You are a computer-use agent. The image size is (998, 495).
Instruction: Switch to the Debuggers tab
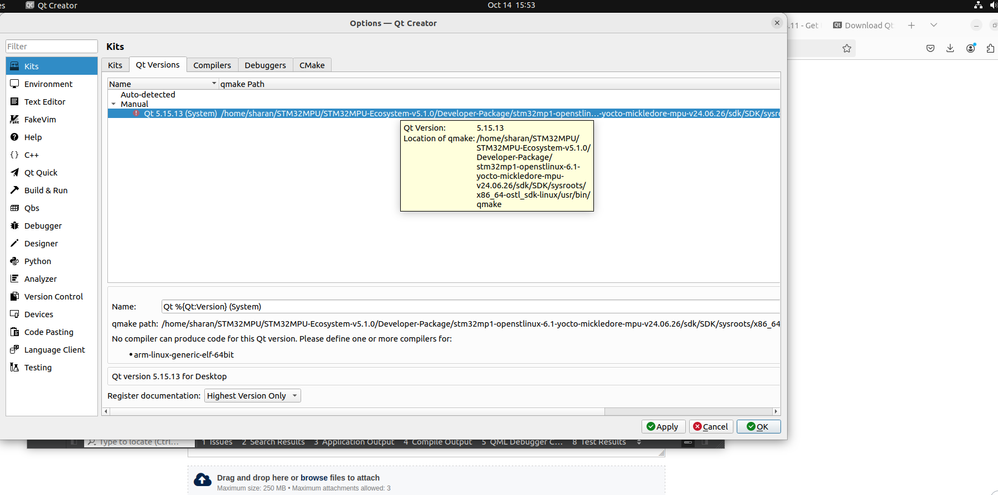click(x=265, y=65)
